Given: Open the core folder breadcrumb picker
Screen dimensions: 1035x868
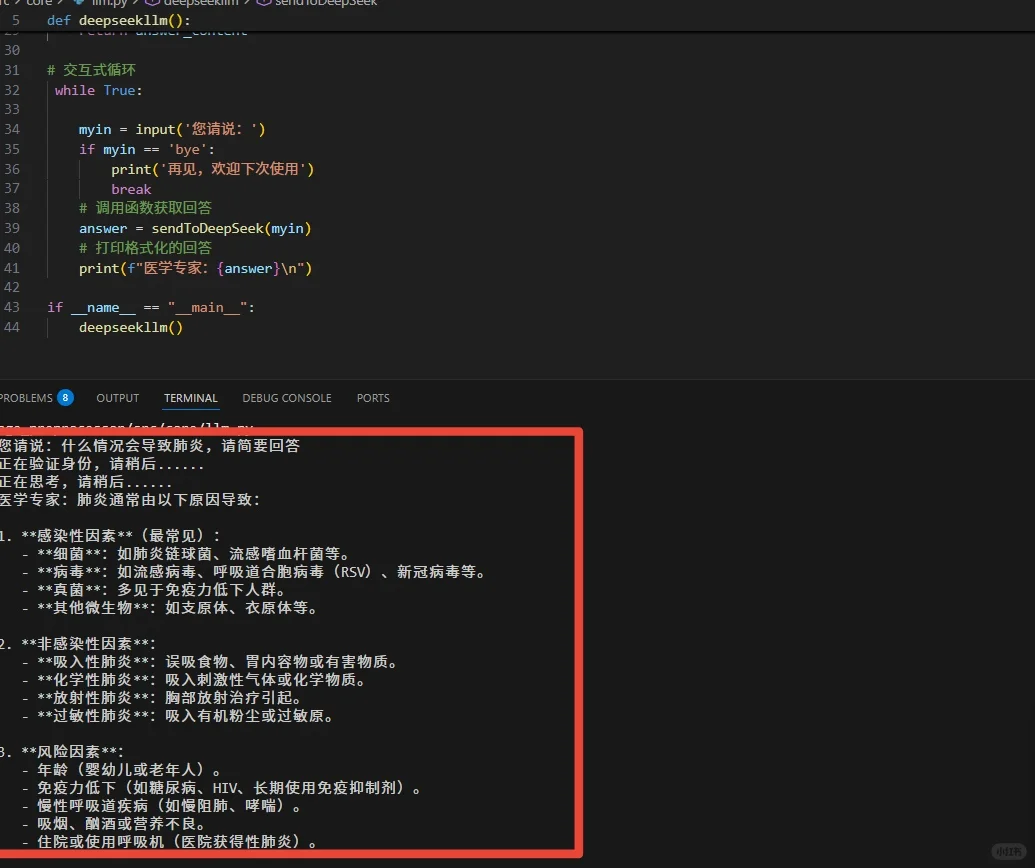Looking at the screenshot, I should click(x=40, y=3).
